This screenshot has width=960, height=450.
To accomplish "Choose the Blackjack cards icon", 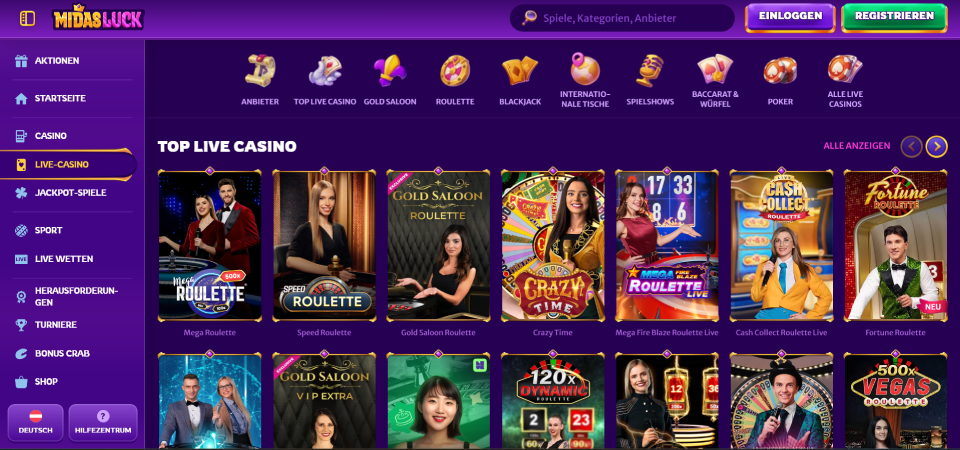I will 520,70.
